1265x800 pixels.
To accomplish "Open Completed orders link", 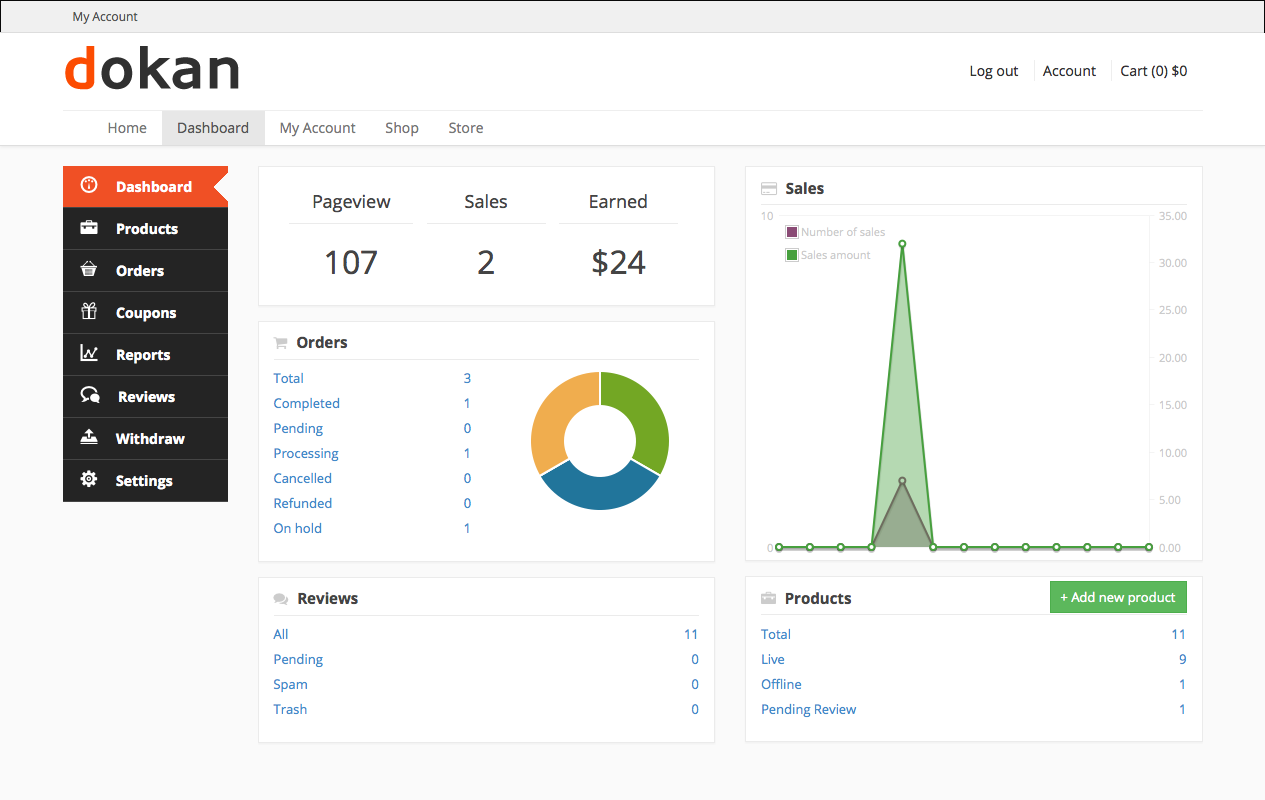I will click(x=307, y=403).
